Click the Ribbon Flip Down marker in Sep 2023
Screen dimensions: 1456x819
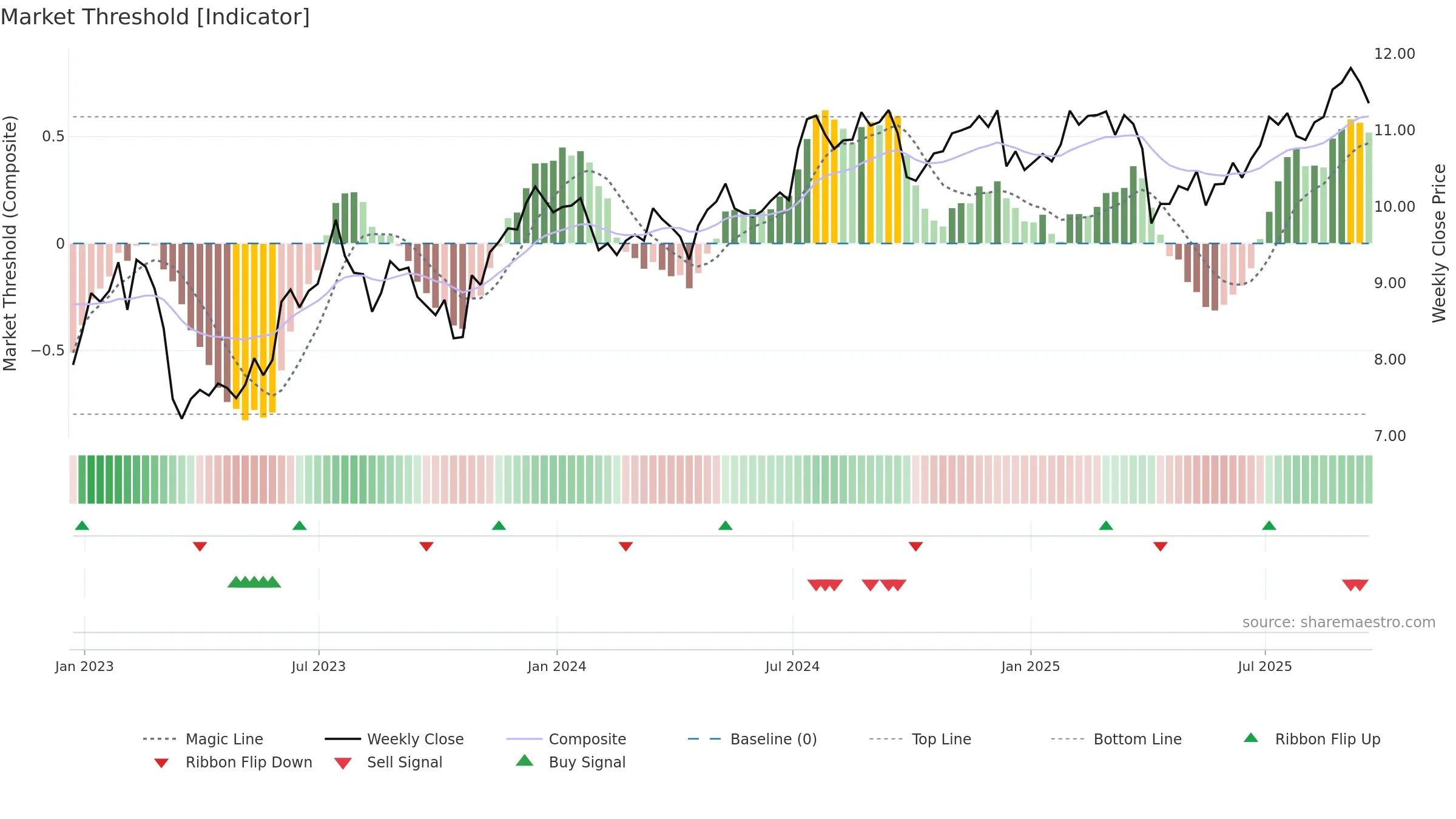tap(426, 547)
